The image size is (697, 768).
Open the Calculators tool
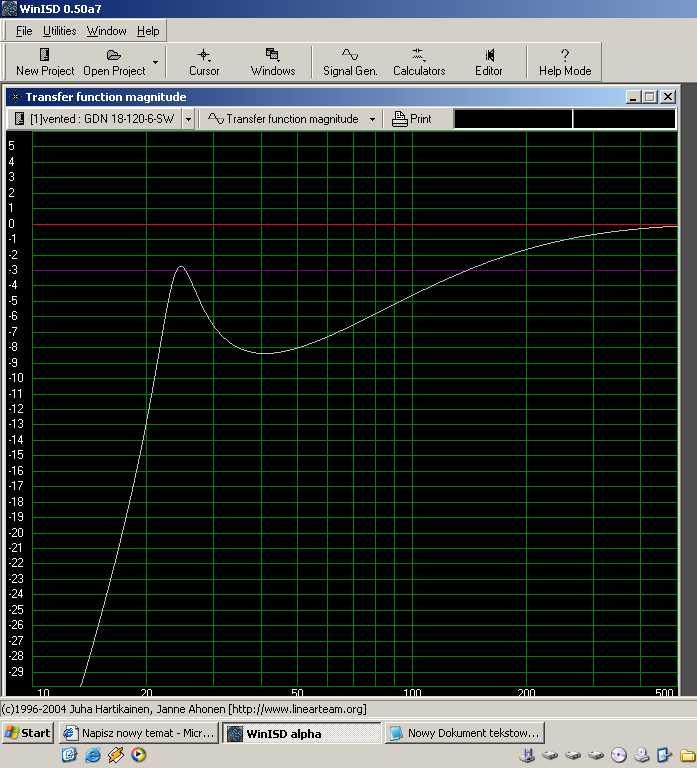click(x=419, y=62)
